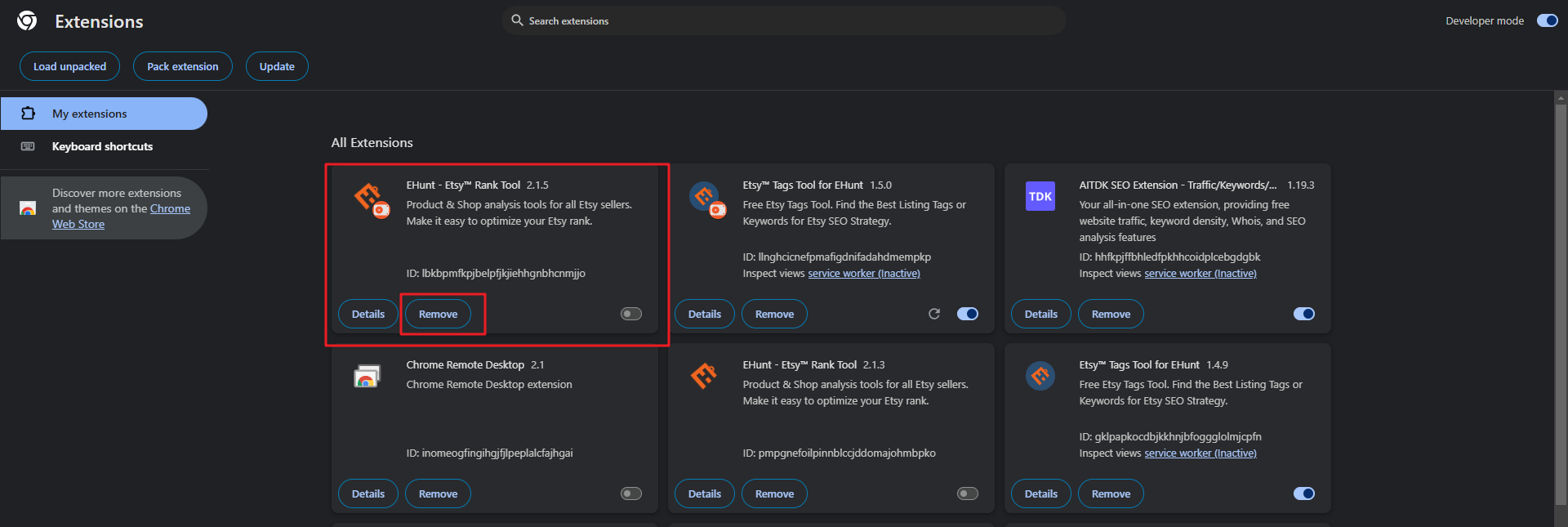Click the Search extensions field
This screenshot has height=527, width=1568.
pos(784,21)
